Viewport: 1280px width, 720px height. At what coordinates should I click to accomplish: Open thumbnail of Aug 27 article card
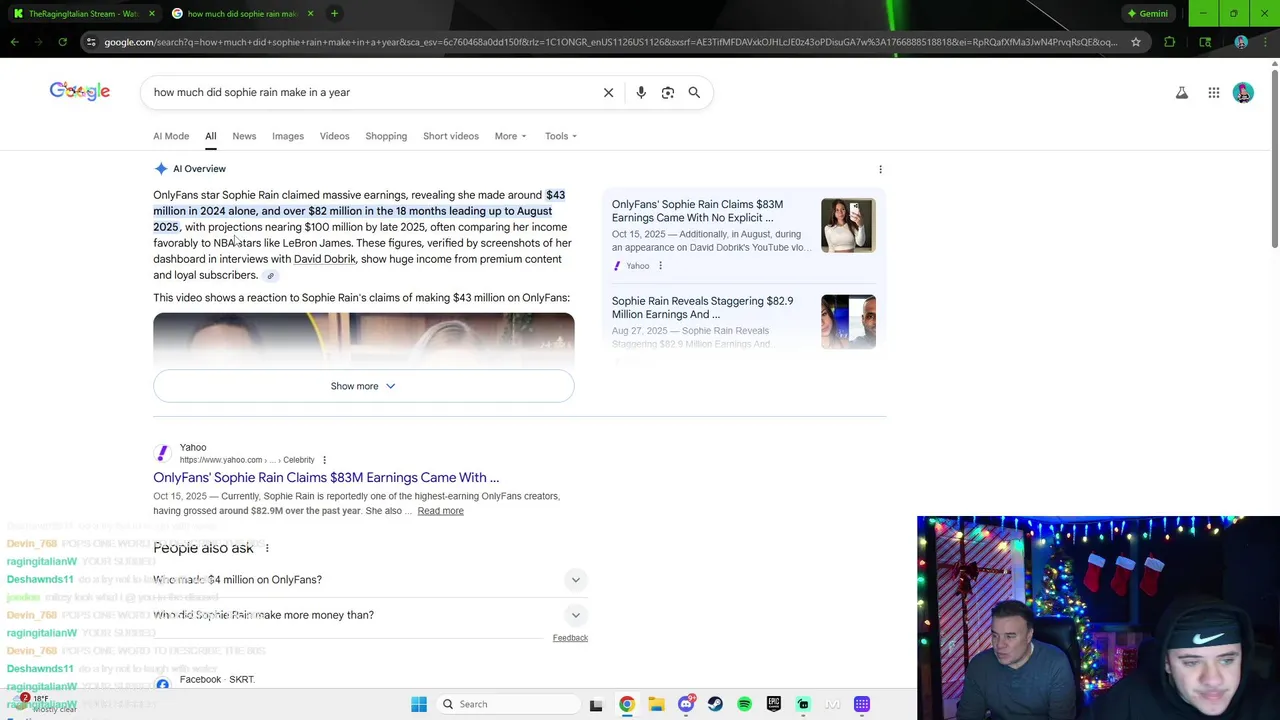[x=848, y=321]
